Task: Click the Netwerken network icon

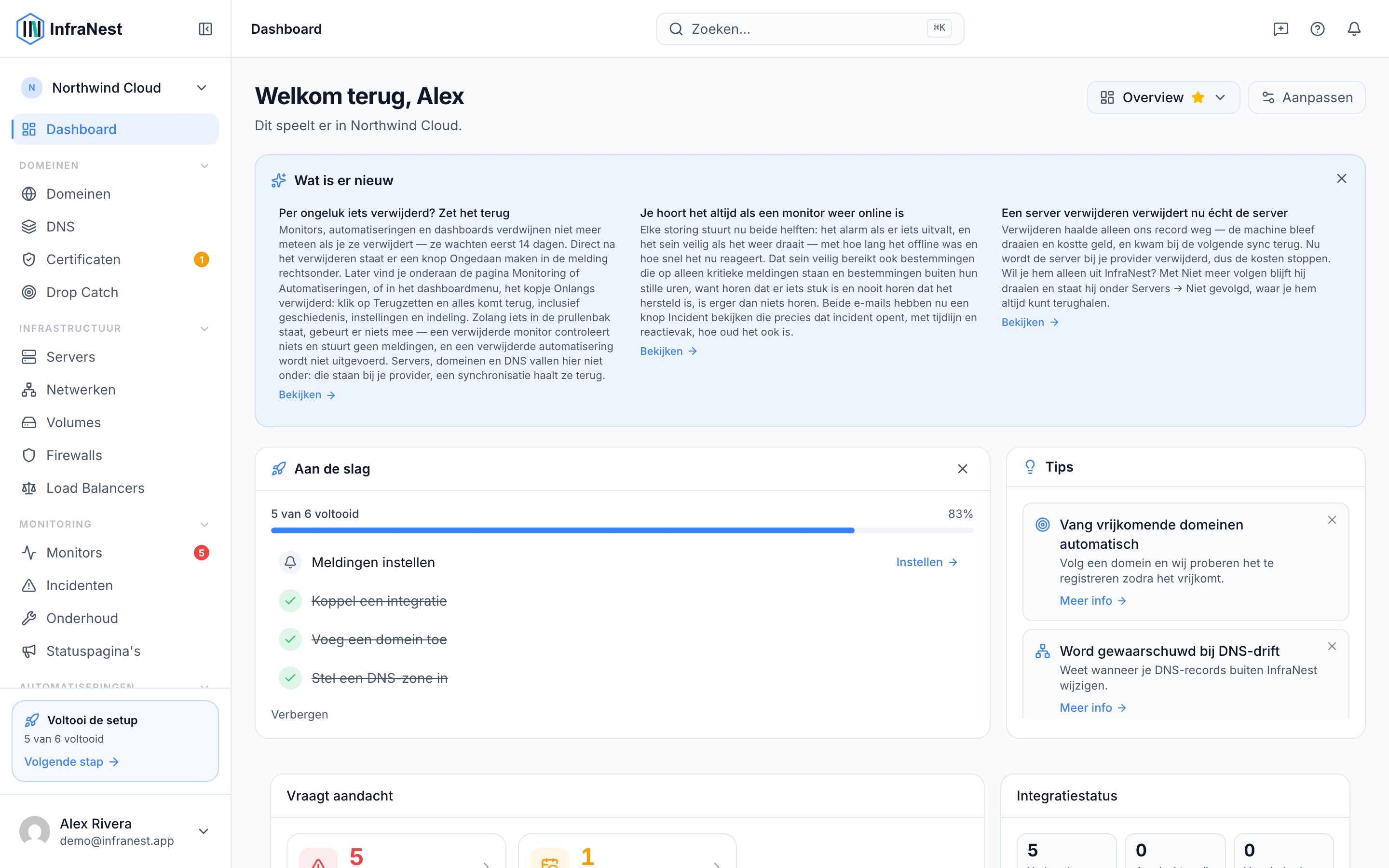Action: click(29, 390)
